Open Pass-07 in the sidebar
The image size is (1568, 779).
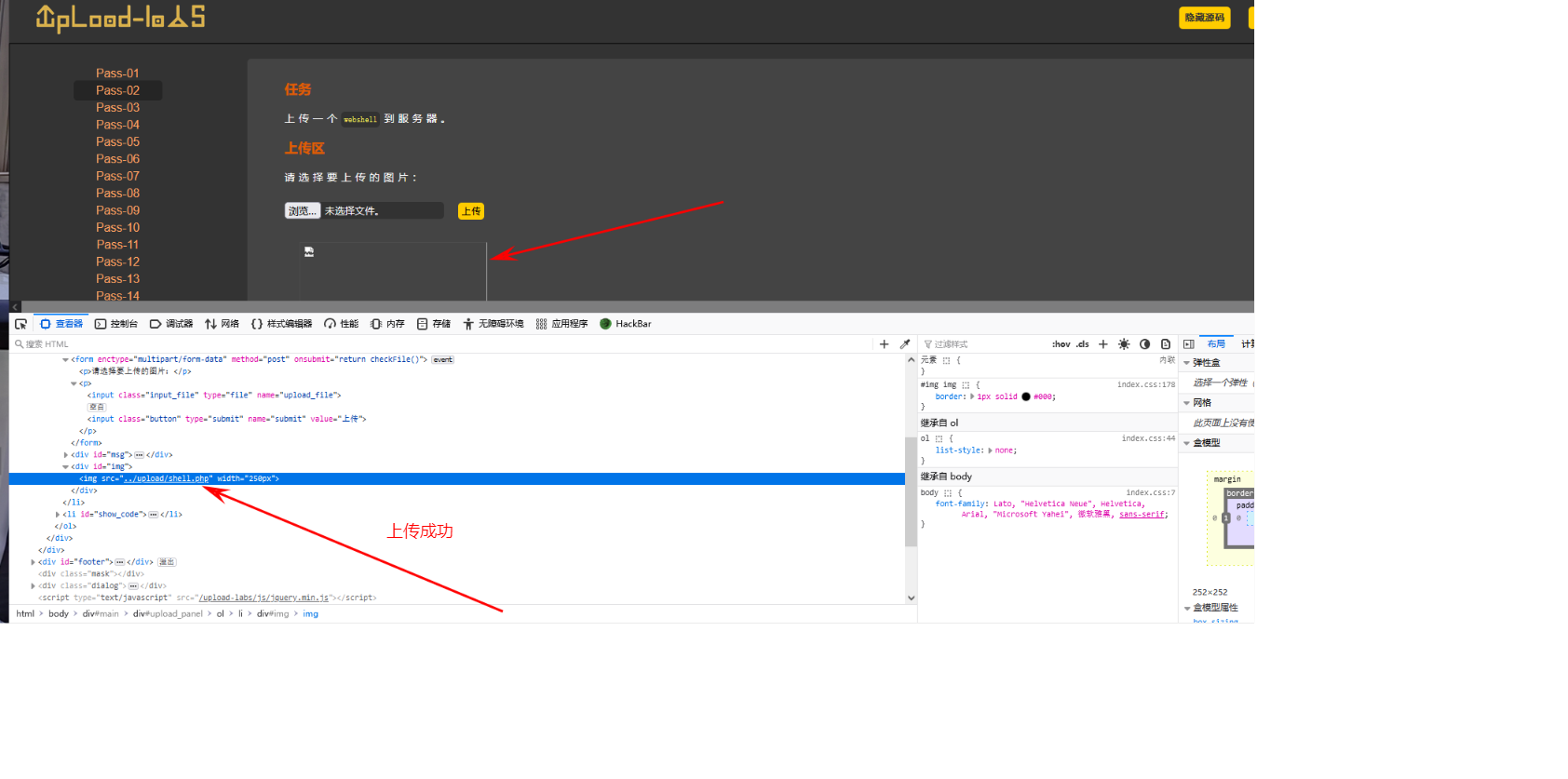click(117, 176)
